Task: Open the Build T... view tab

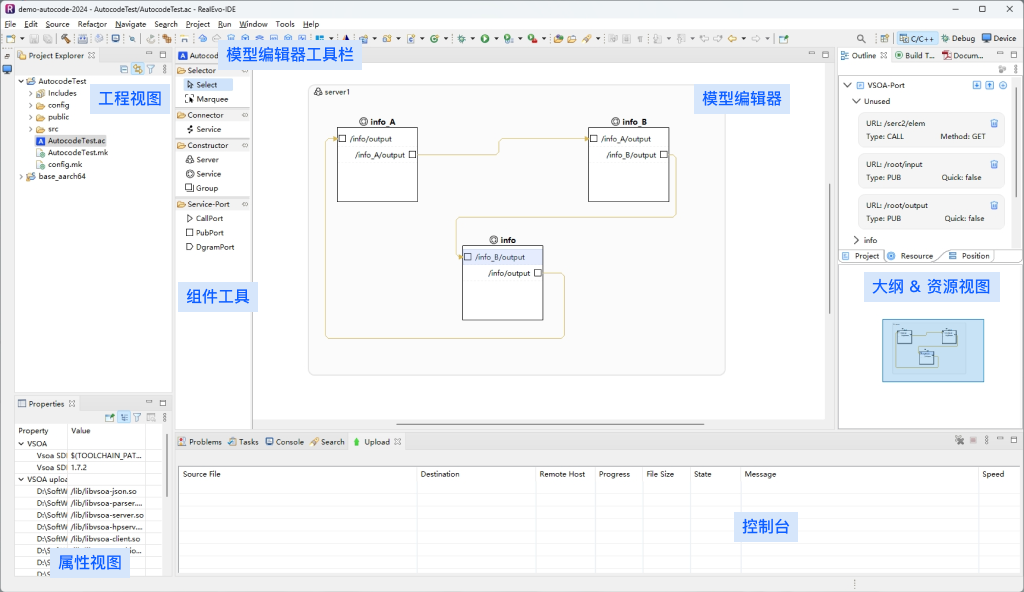Action: [914, 56]
